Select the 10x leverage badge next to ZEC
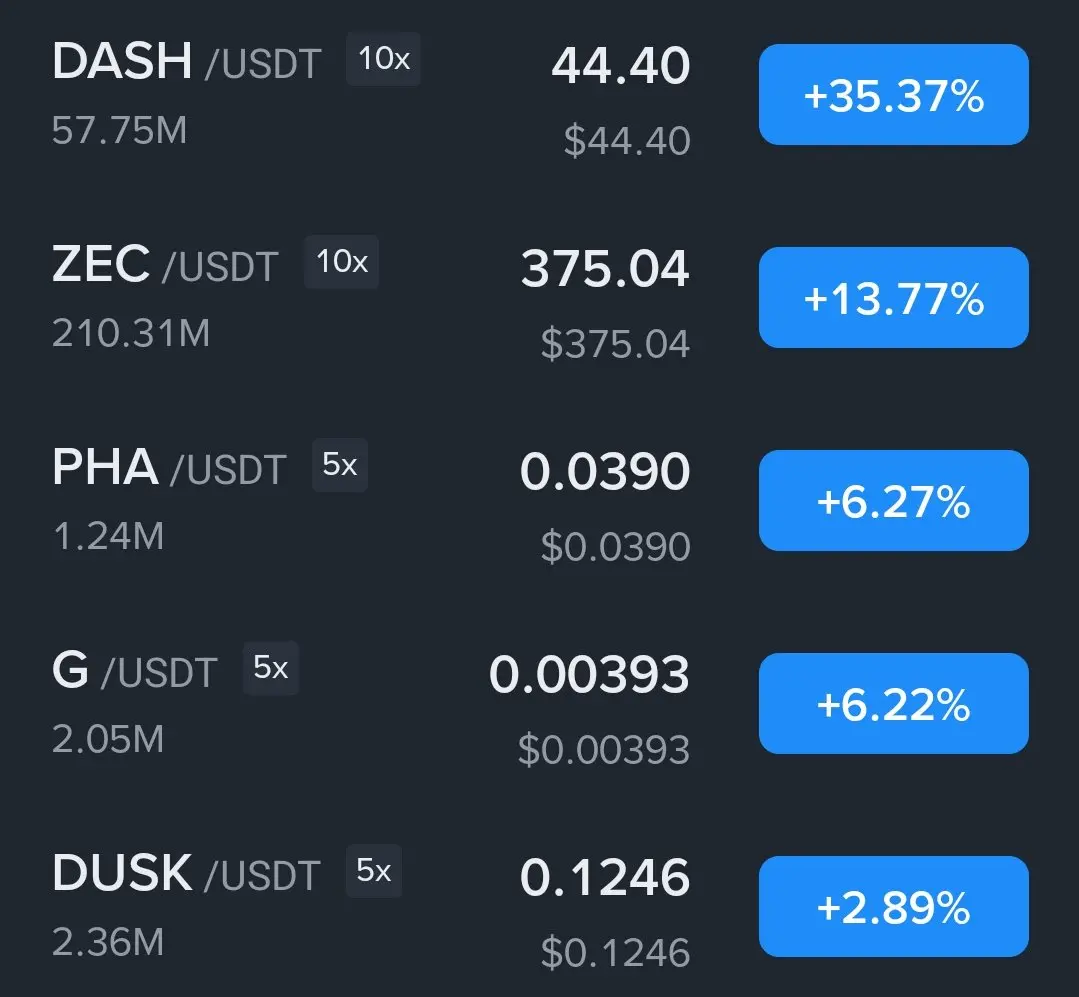 [x=341, y=261]
